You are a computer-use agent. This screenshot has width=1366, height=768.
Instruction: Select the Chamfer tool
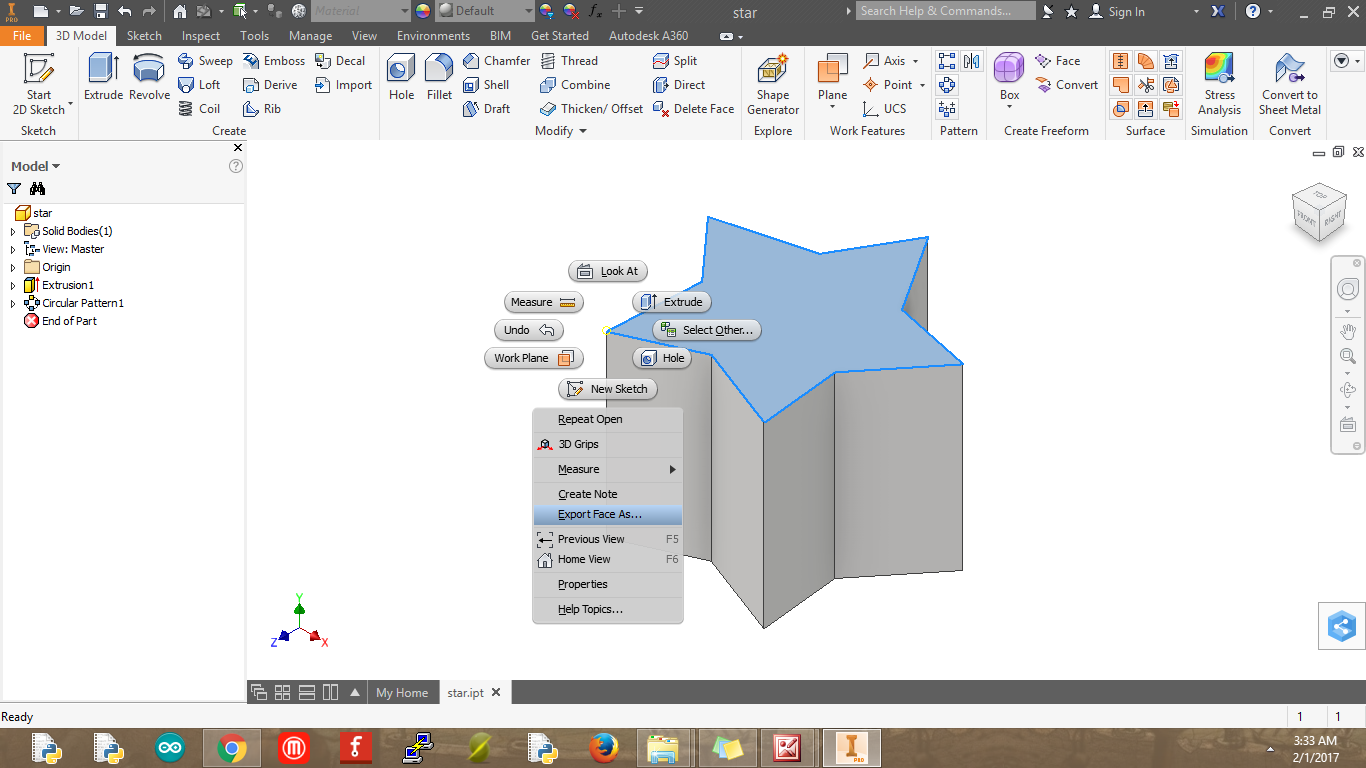pos(497,60)
